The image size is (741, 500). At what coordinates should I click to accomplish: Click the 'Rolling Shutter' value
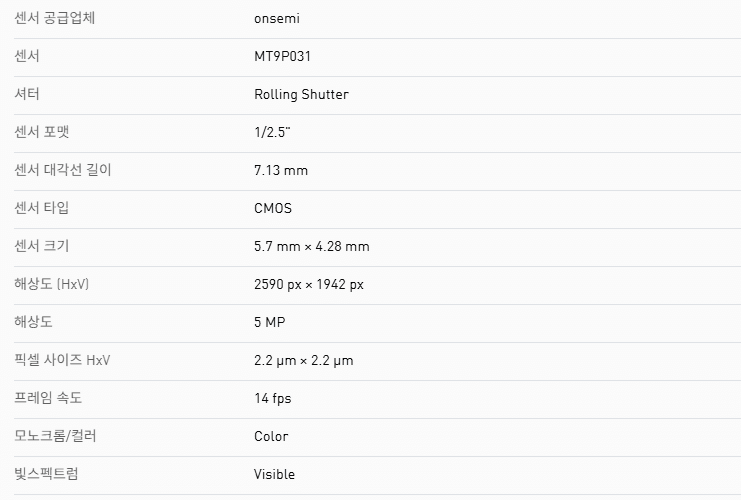tap(301, 94)
